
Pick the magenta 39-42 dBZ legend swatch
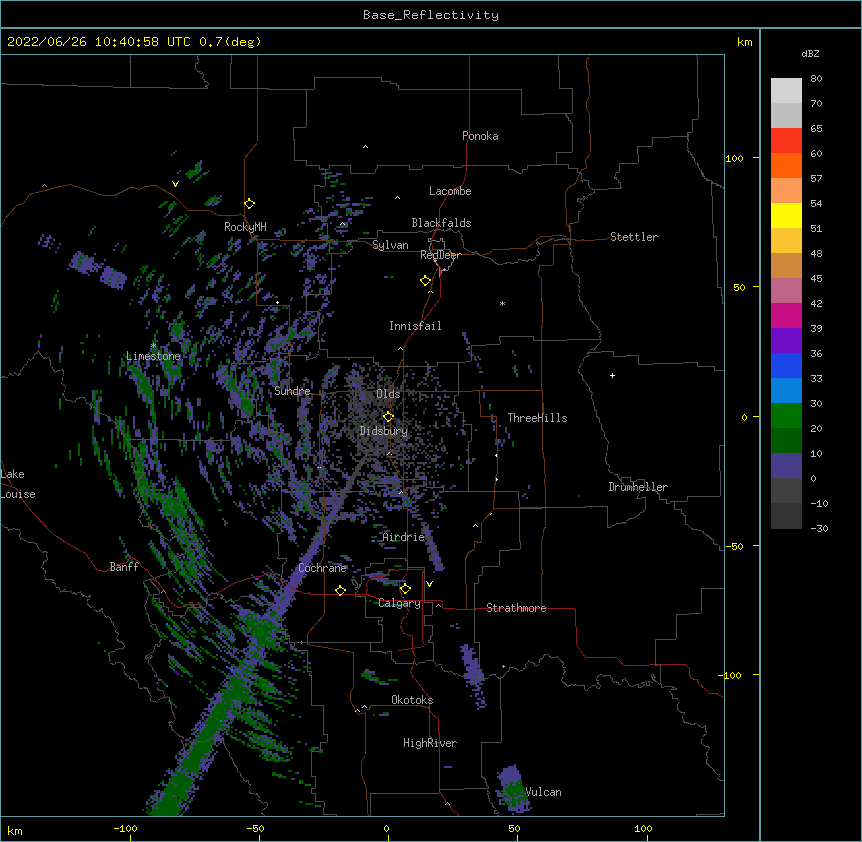[786, 315]
